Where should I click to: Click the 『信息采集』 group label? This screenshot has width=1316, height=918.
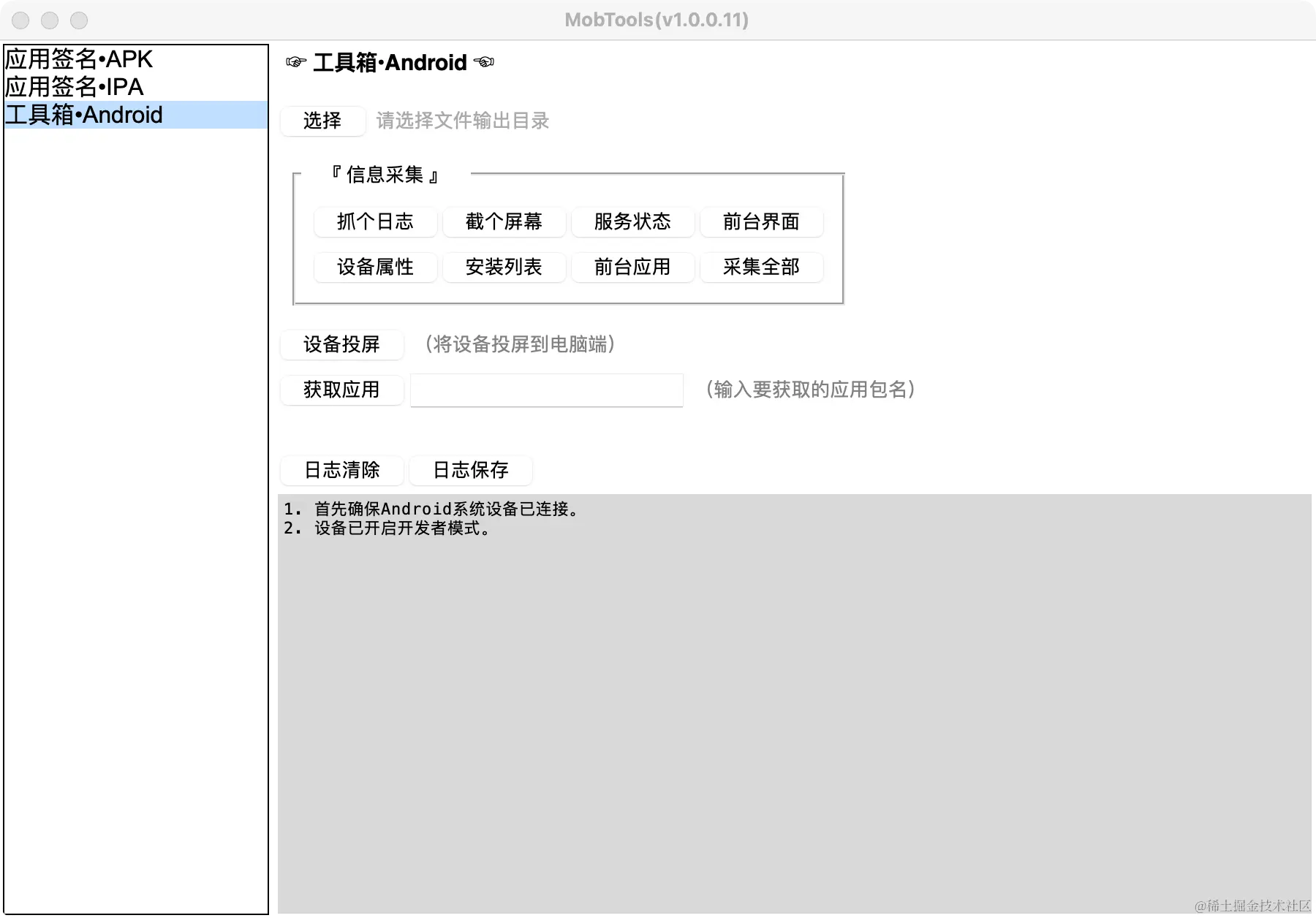coord(385,175)
